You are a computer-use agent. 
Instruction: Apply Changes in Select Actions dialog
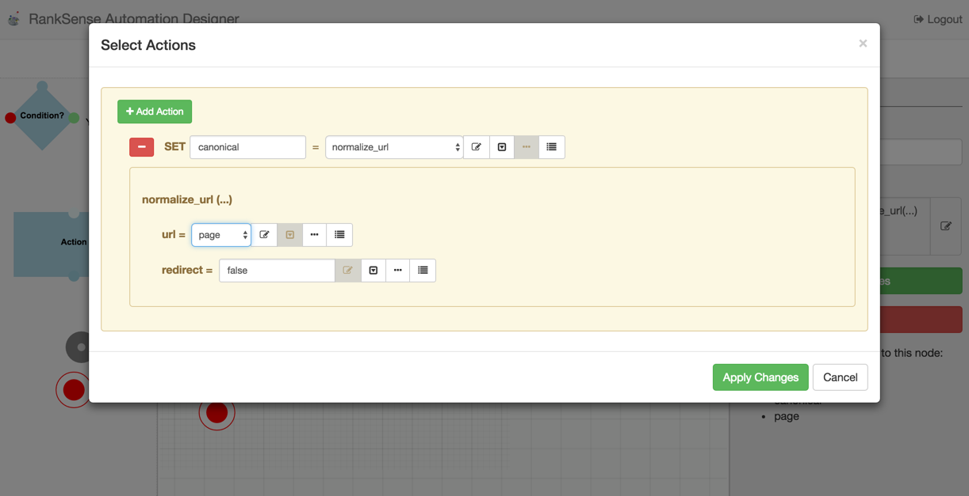761,377
